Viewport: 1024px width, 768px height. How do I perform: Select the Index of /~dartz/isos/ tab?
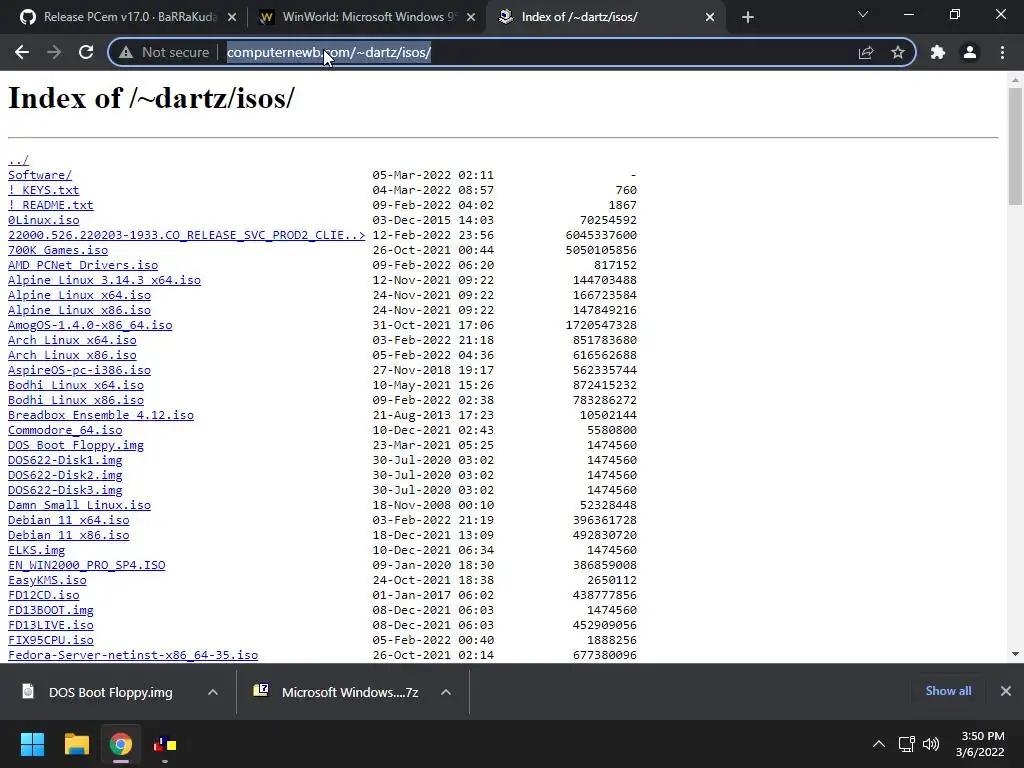[605, 17]
